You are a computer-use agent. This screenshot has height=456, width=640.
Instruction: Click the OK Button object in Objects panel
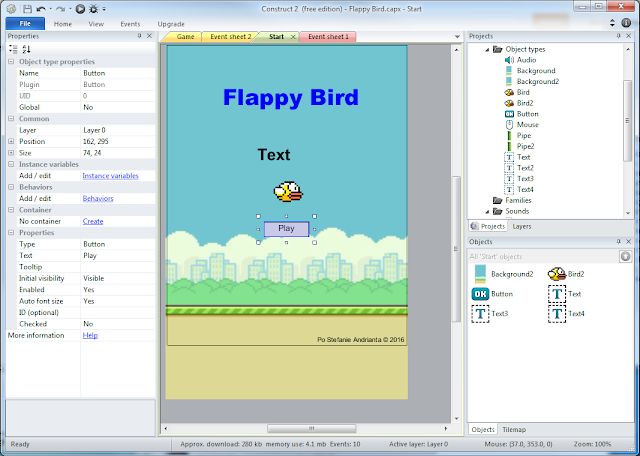(492, 294)
